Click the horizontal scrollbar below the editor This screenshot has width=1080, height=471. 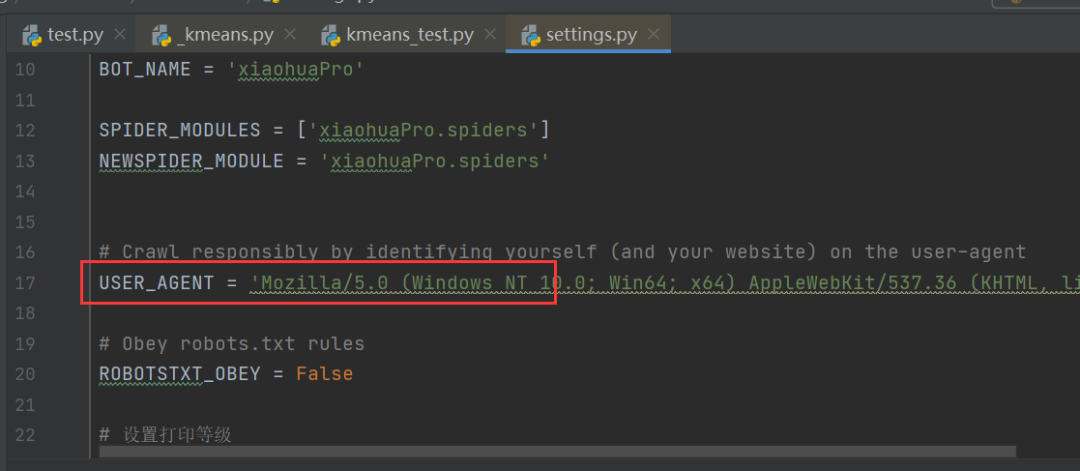coord(557,452)
